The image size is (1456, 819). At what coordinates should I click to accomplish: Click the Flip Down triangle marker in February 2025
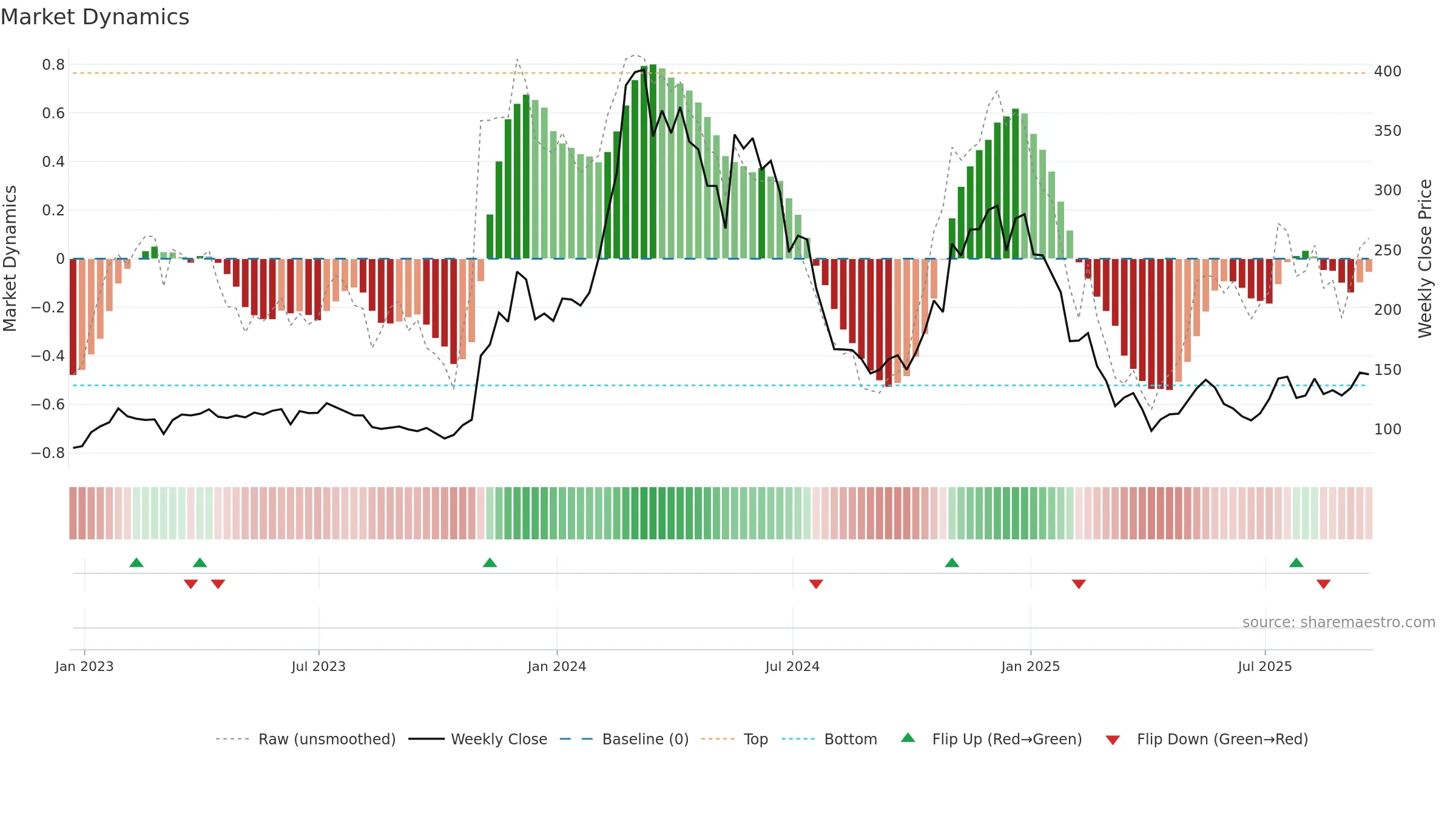coord(1079,584)
